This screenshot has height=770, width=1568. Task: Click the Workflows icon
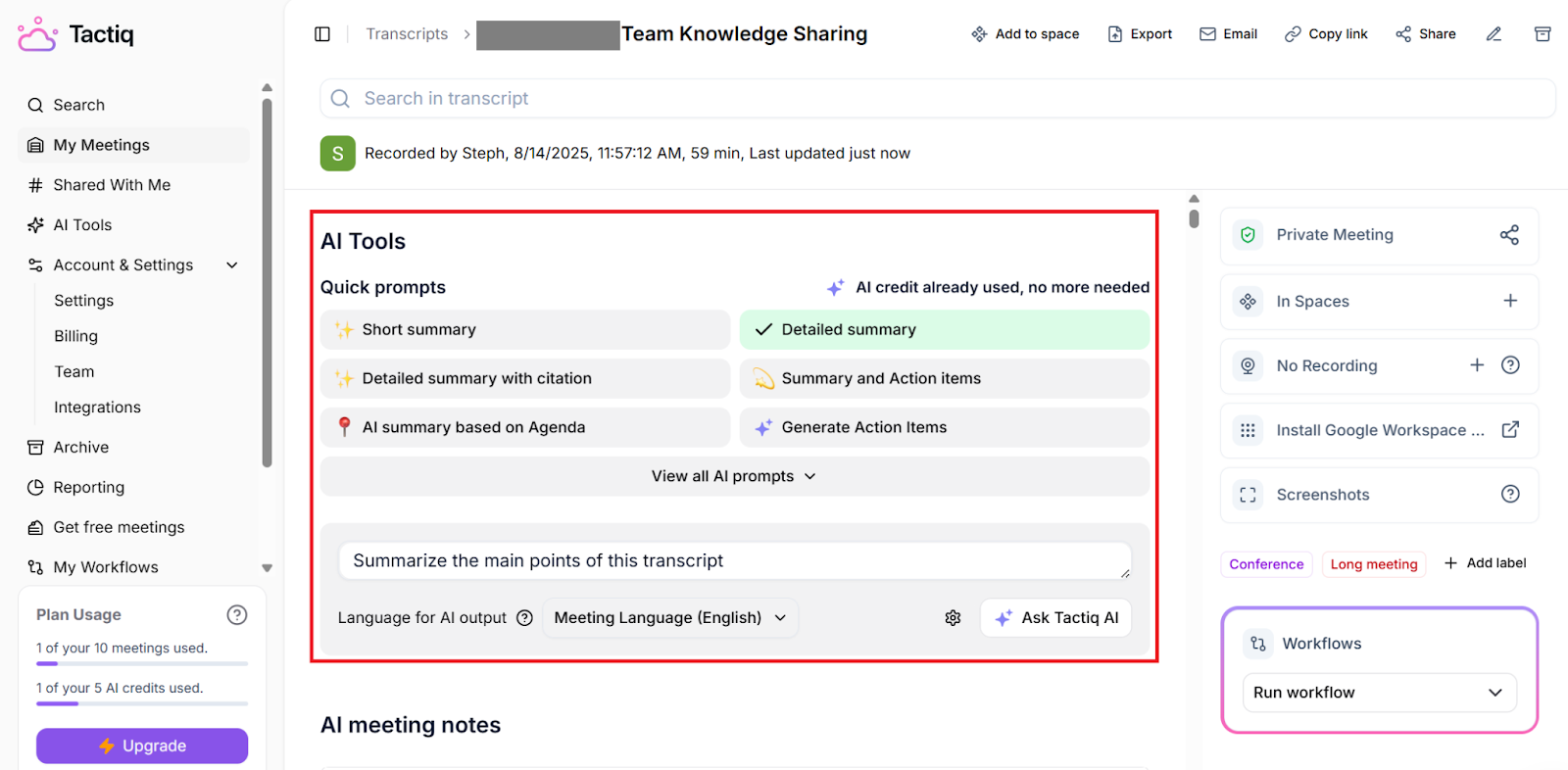tap(1258, 645)
